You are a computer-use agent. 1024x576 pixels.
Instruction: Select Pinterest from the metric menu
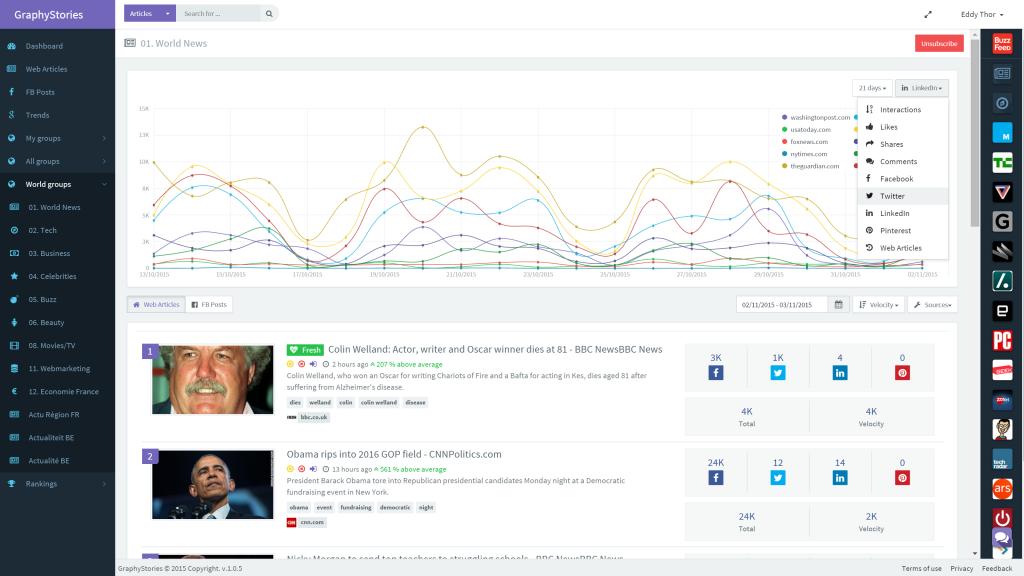pyautogui.click(x=903, y=231)
